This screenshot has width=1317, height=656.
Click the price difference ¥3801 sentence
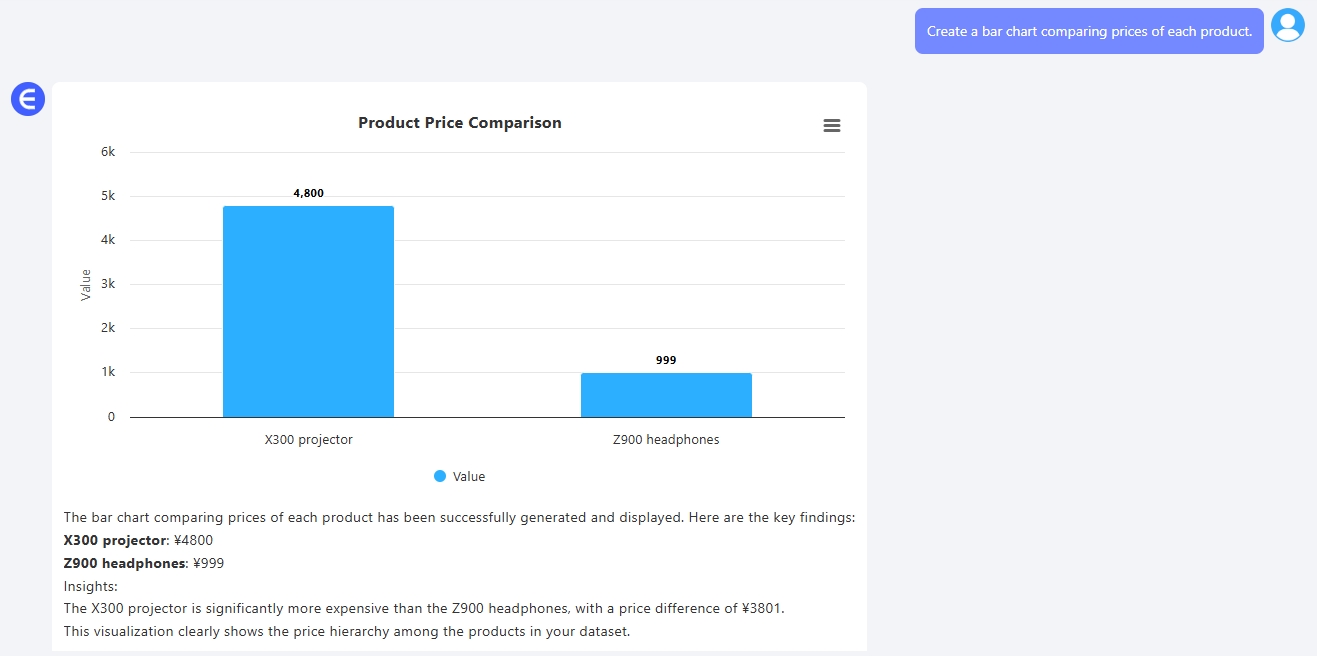click(x=424, y=608)
